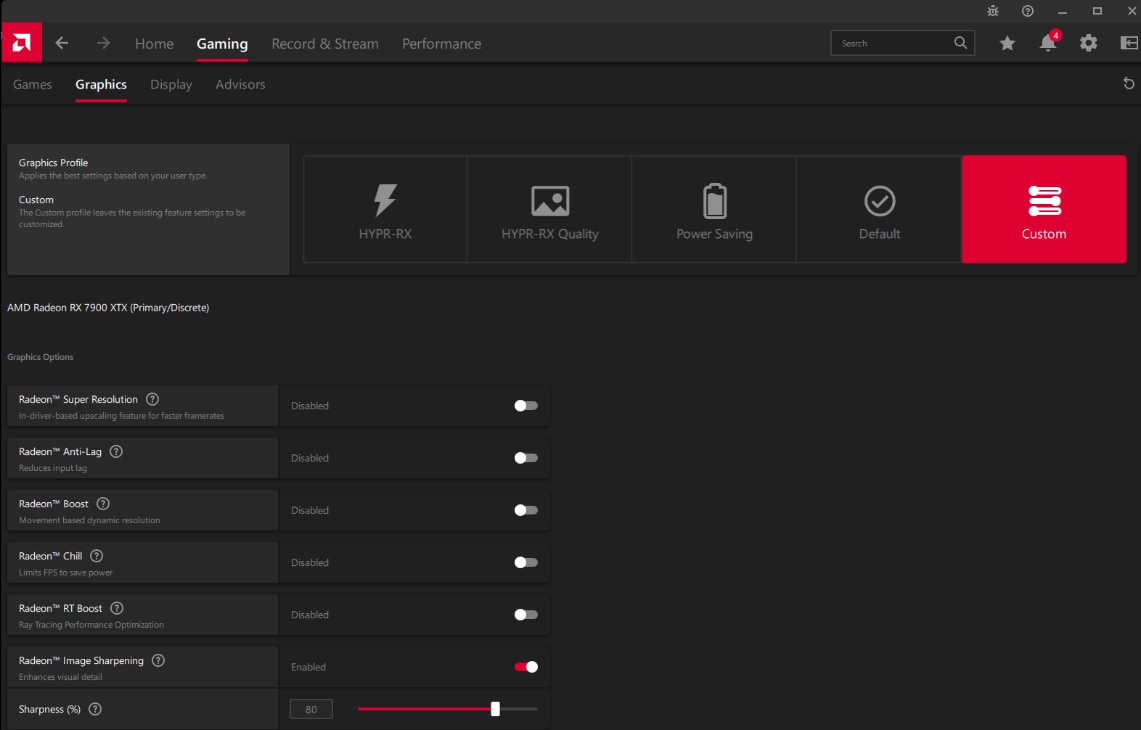Switch to the Advisors sub-tab

coord(240,84)
